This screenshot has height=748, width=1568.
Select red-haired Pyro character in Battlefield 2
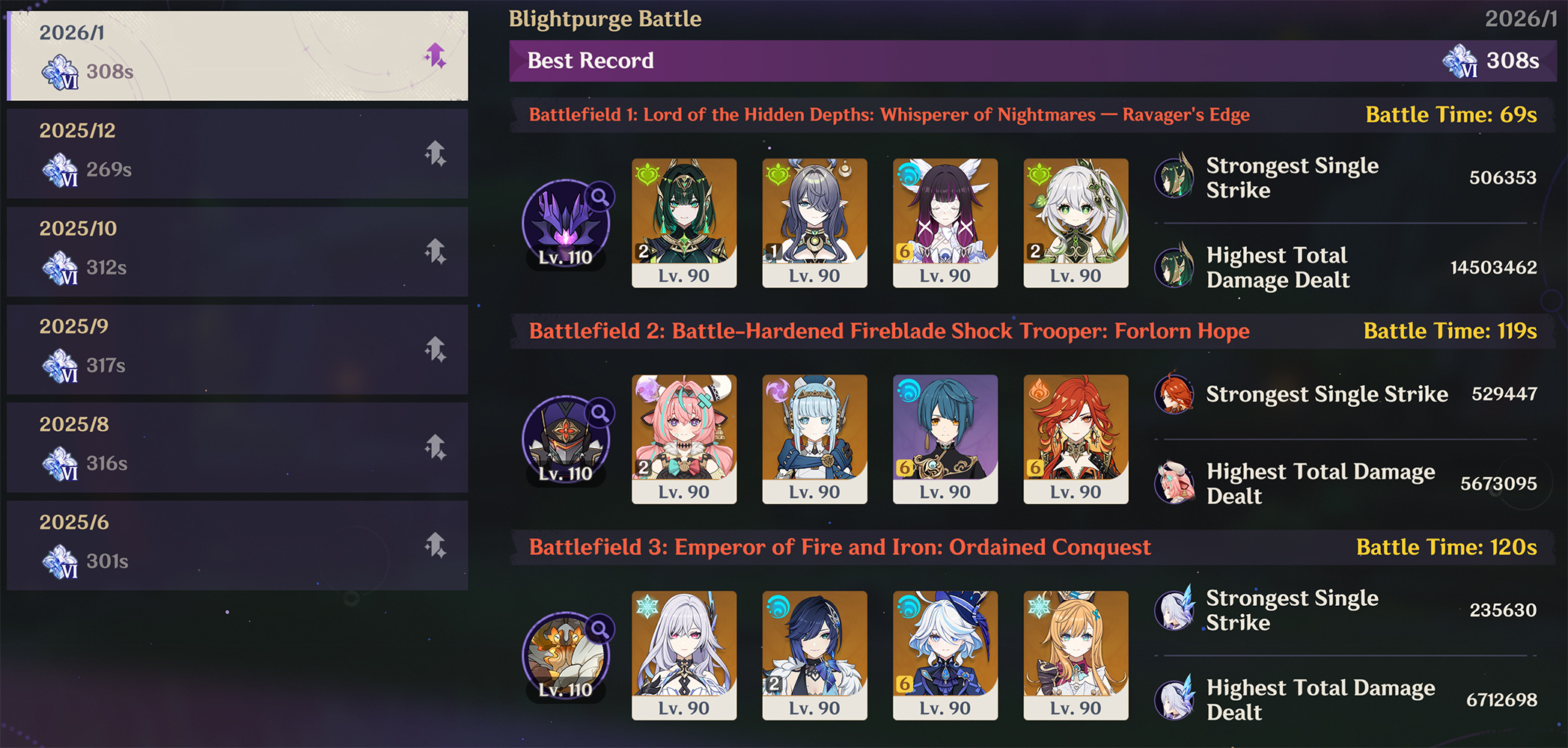tap(1076, 439)
